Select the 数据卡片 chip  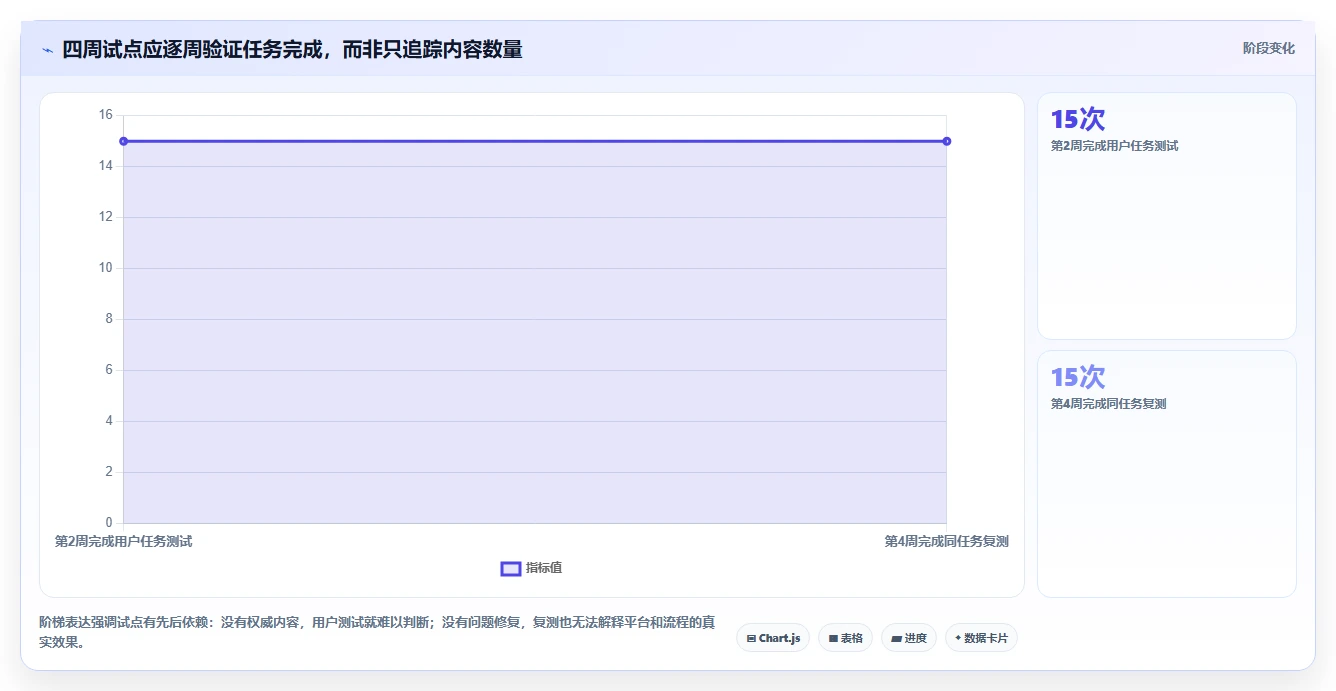981,638
